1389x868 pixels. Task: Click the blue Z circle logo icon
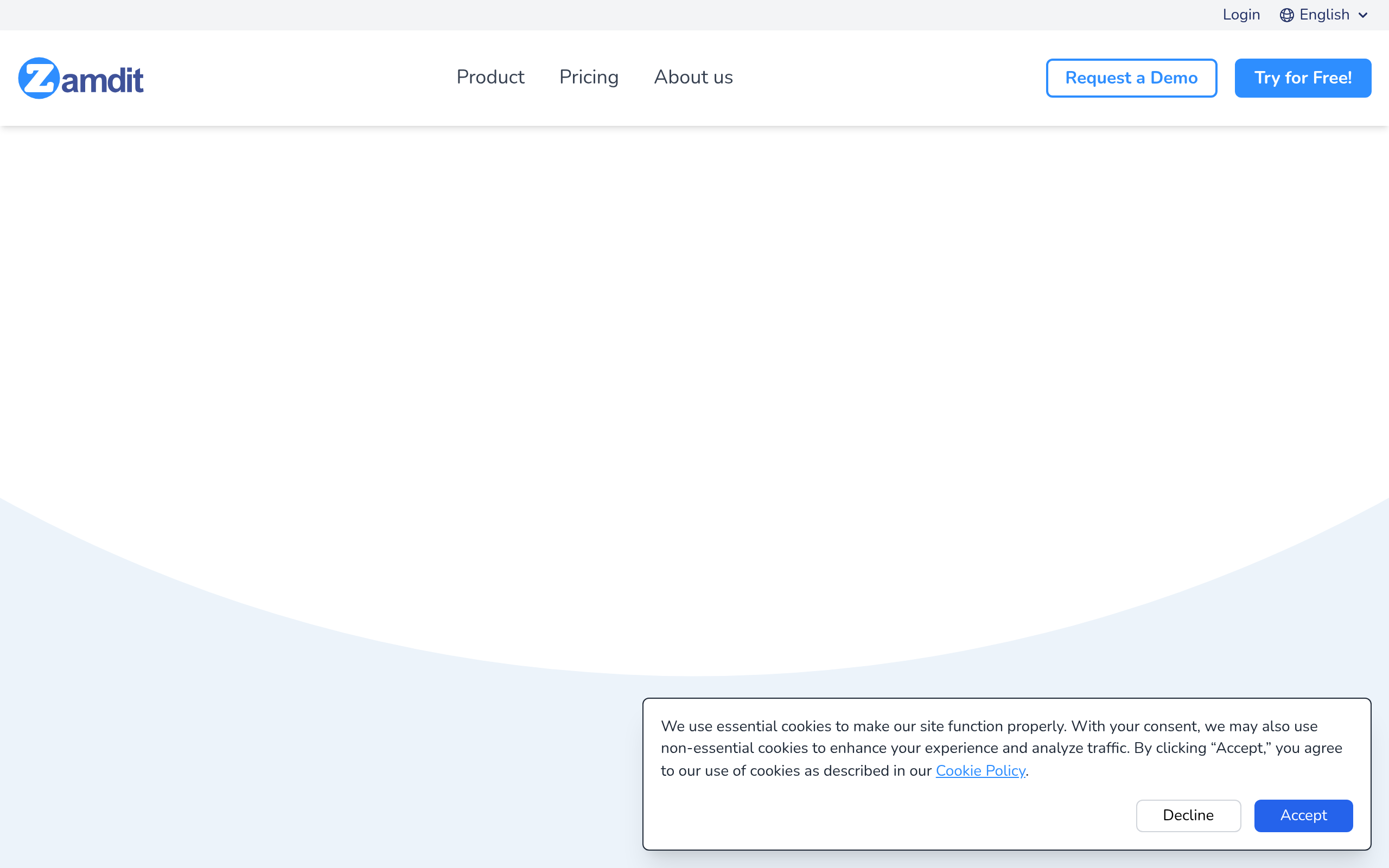click(39, 78)
